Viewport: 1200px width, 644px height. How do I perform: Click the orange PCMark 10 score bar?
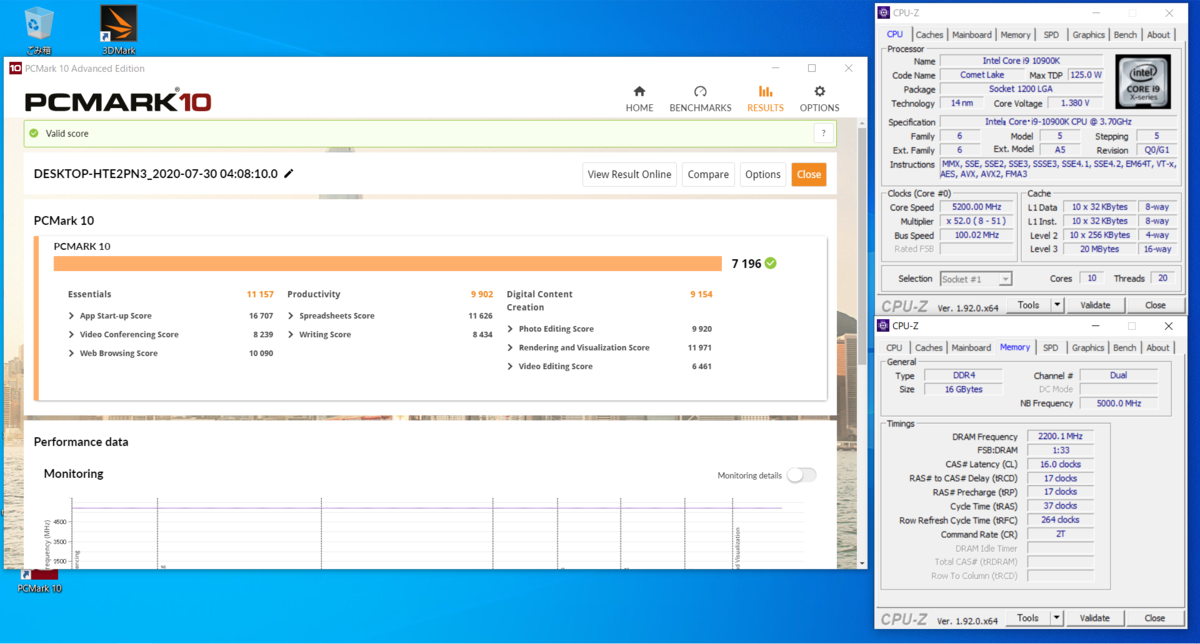tap(387, 263)
